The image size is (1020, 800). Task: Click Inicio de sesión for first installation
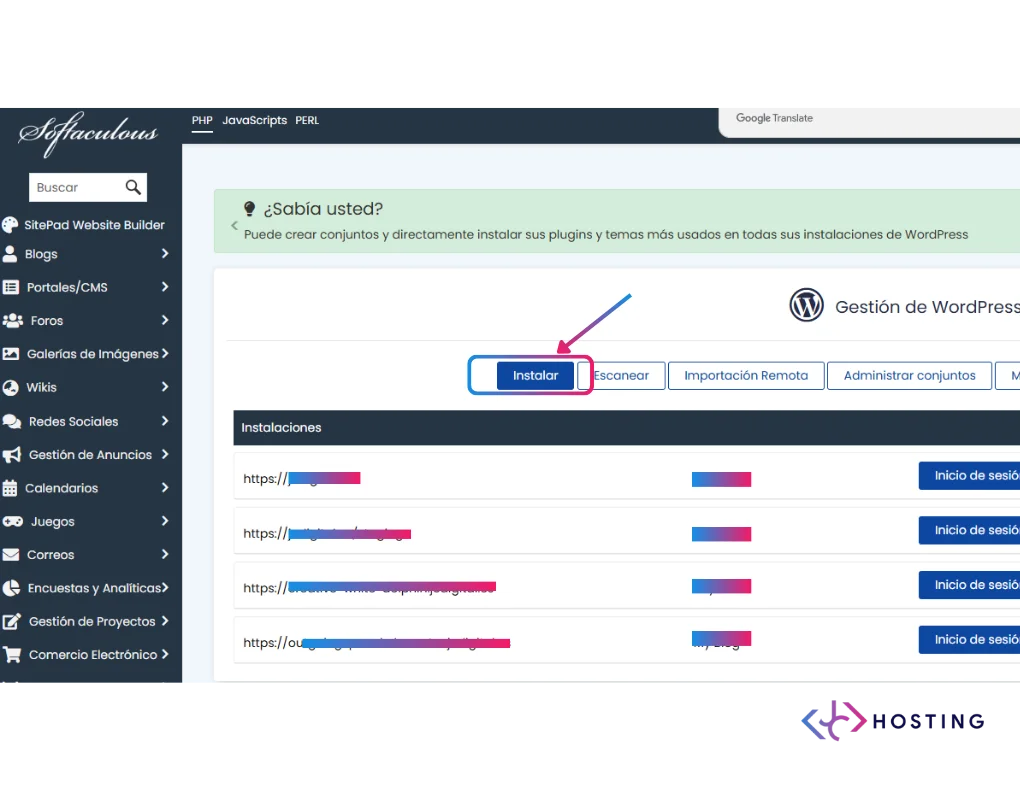tap(969, 475)
